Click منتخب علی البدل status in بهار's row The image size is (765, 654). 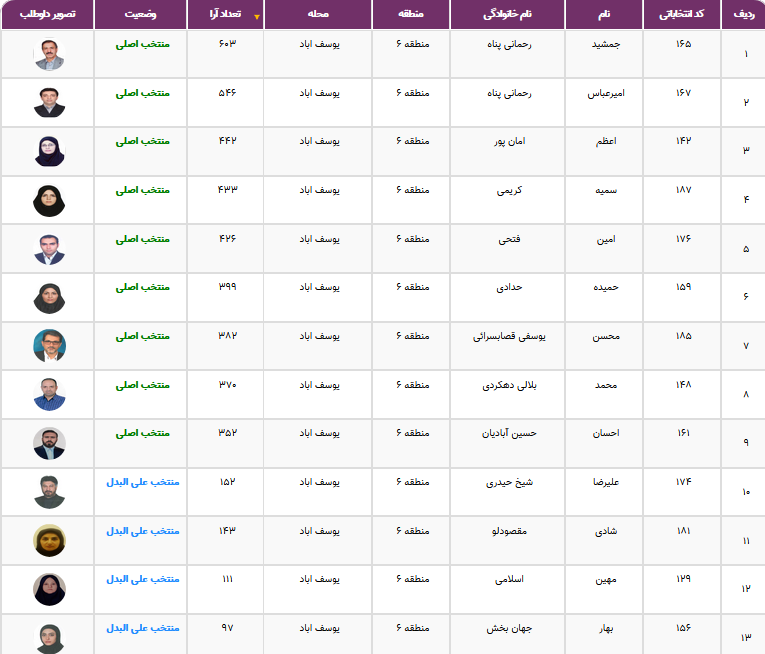pos(142,628)
